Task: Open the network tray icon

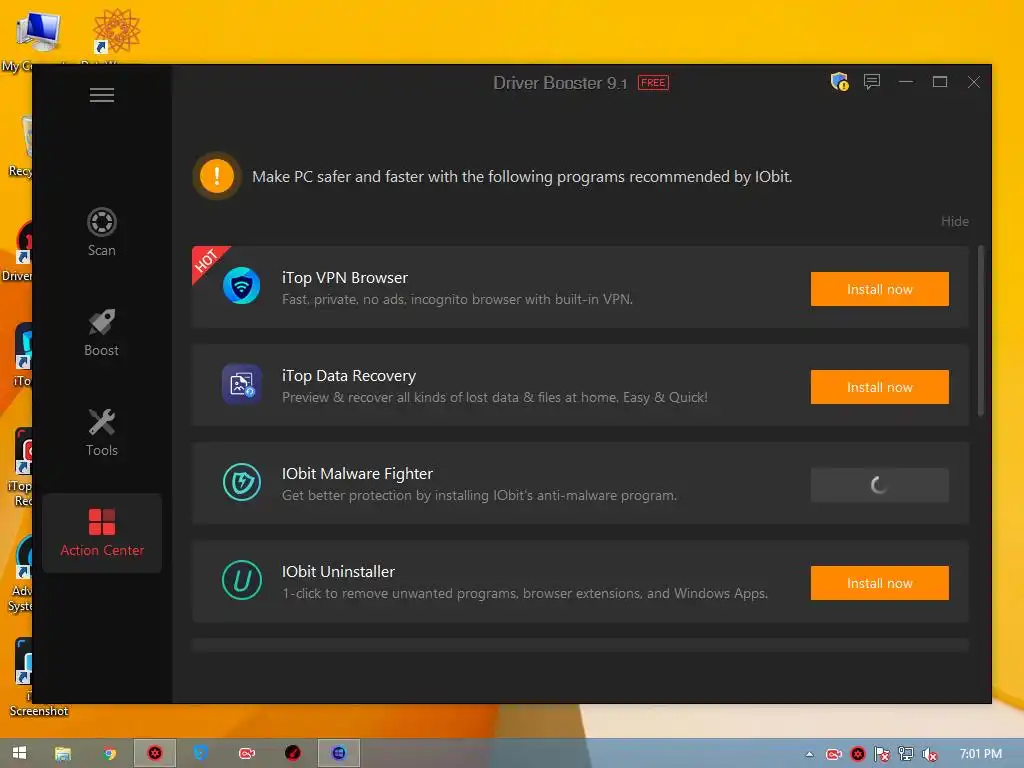Action: [x=906, y=754]
